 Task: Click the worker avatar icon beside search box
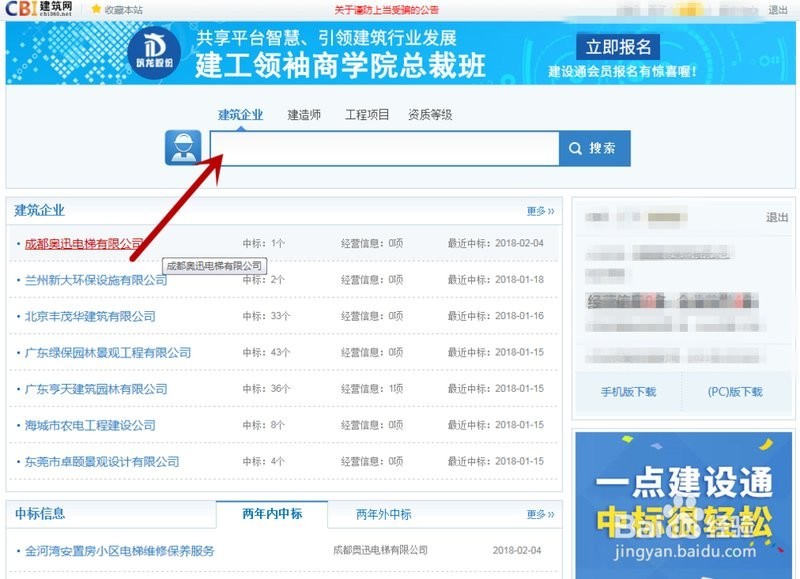coord(183,148)
